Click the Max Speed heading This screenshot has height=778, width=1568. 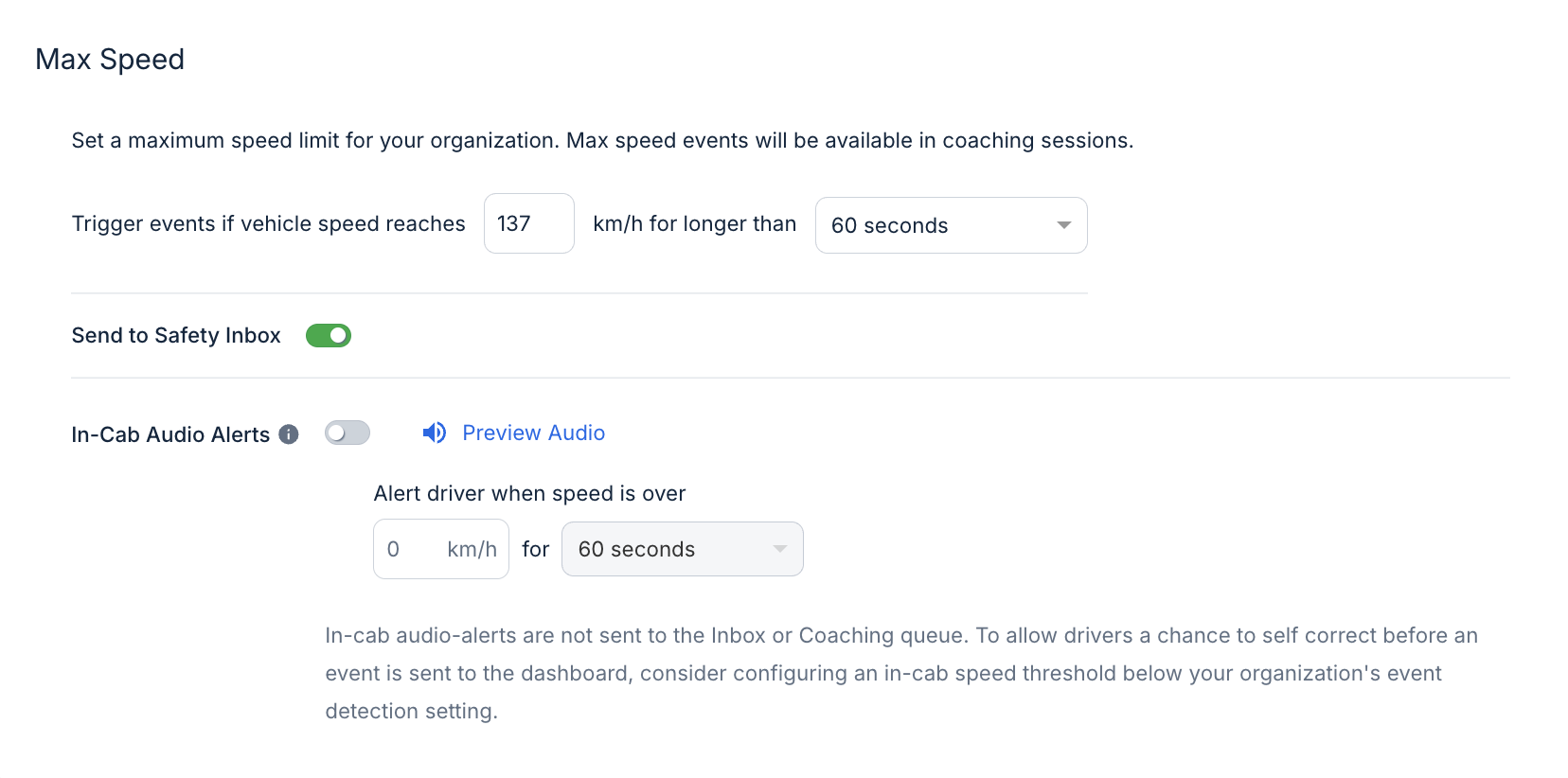[110, 59]
